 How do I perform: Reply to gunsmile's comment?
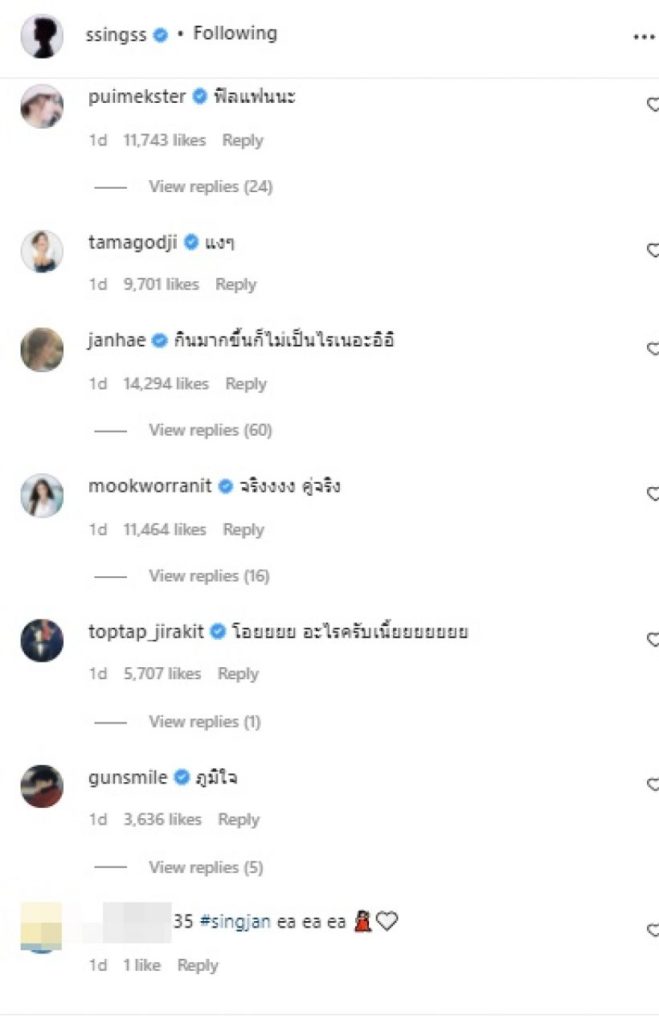[x=239, y=820]
